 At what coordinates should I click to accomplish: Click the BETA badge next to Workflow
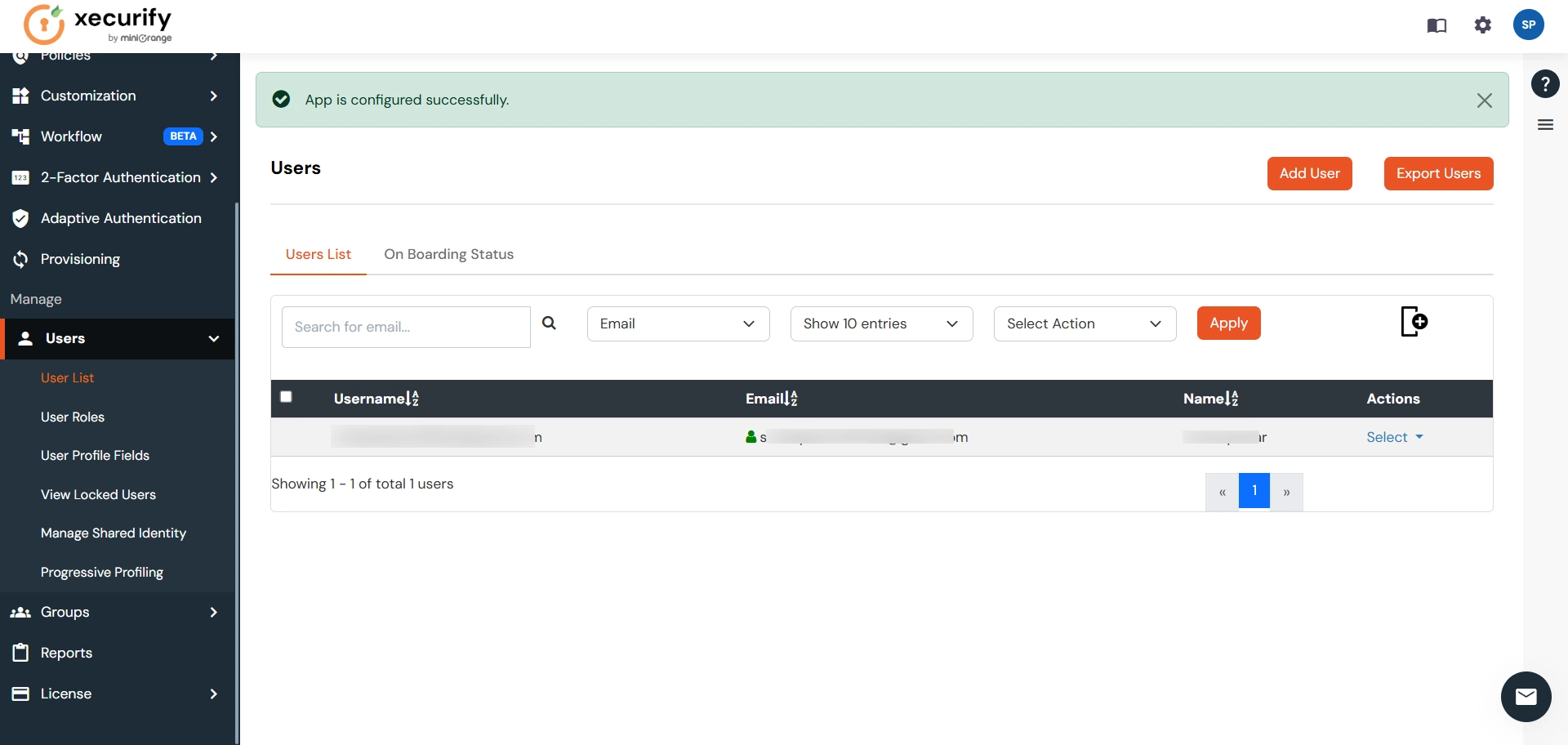(x=183, y=136)
